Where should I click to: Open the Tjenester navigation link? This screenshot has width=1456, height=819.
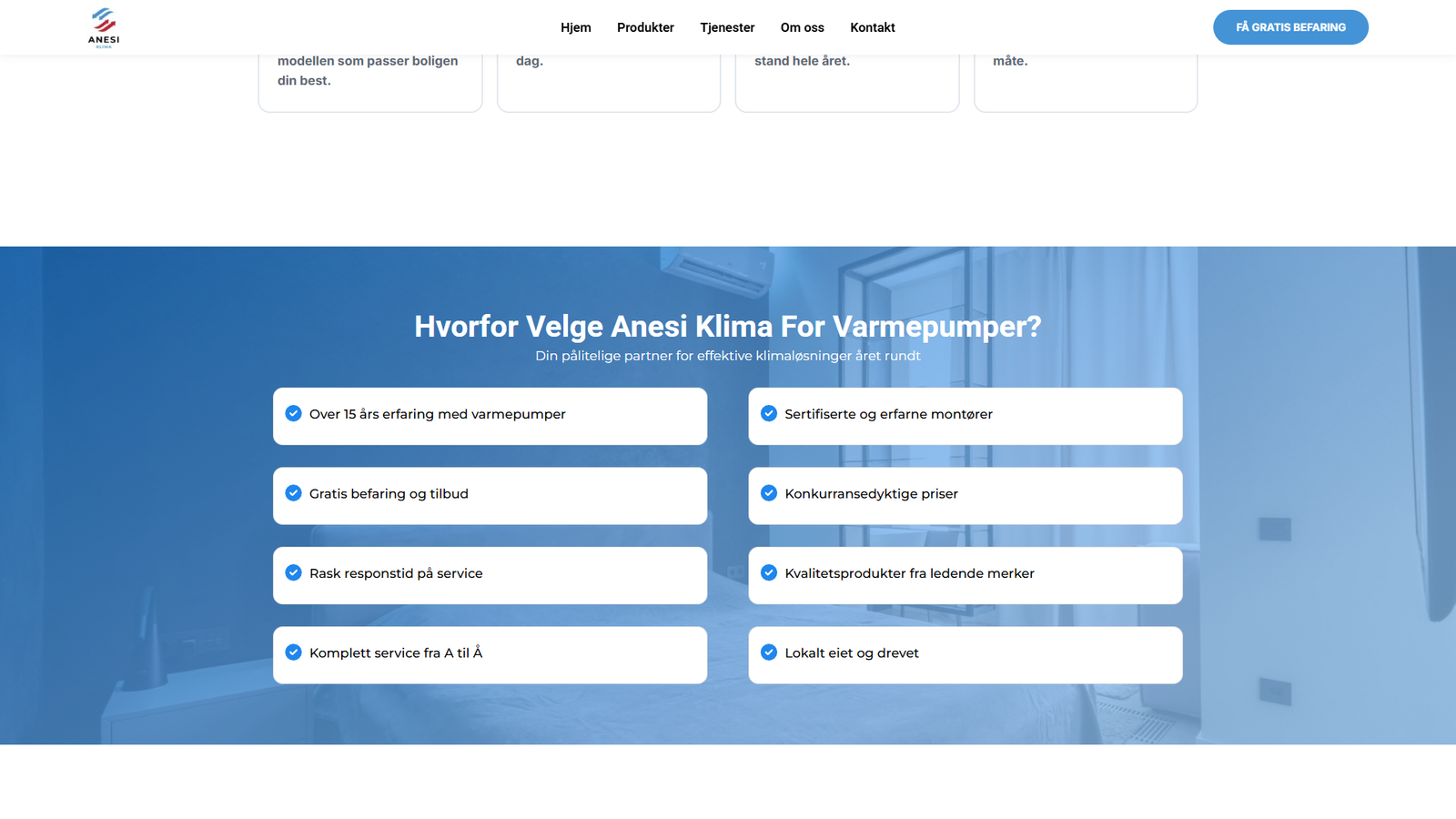(727, 27)
